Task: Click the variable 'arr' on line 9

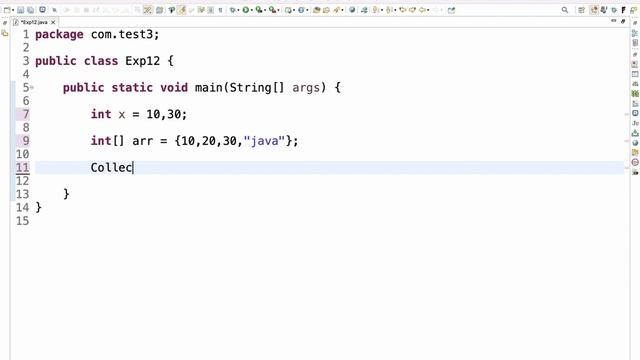Action: coord(142,141)
